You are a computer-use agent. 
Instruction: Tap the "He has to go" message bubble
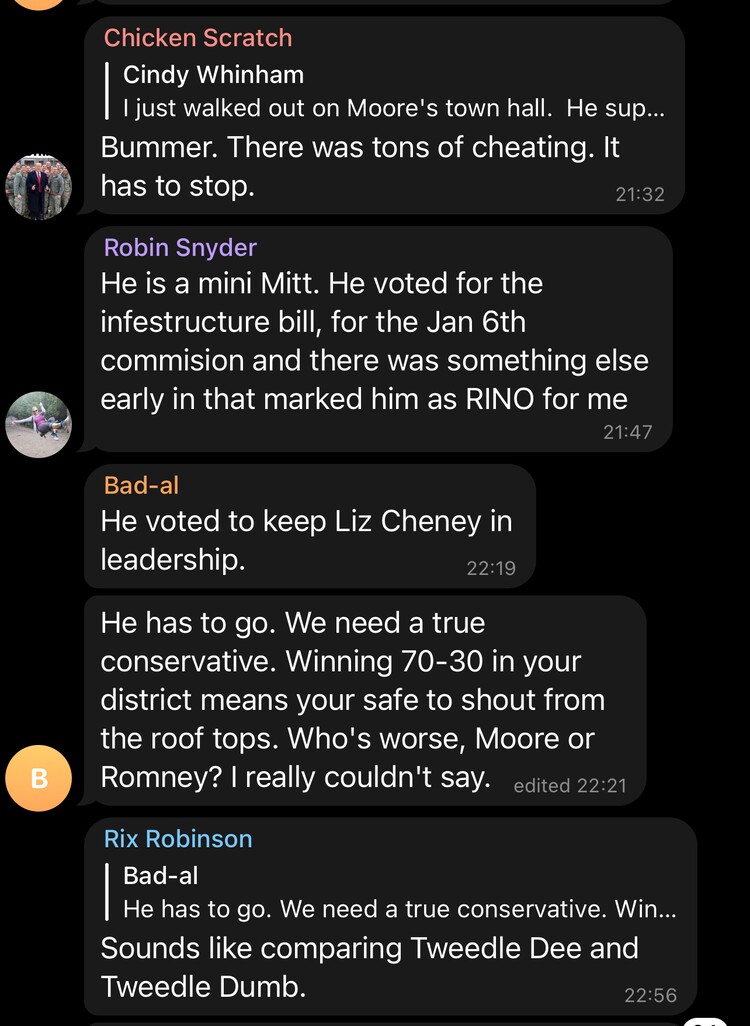click(x=350, y=700)
